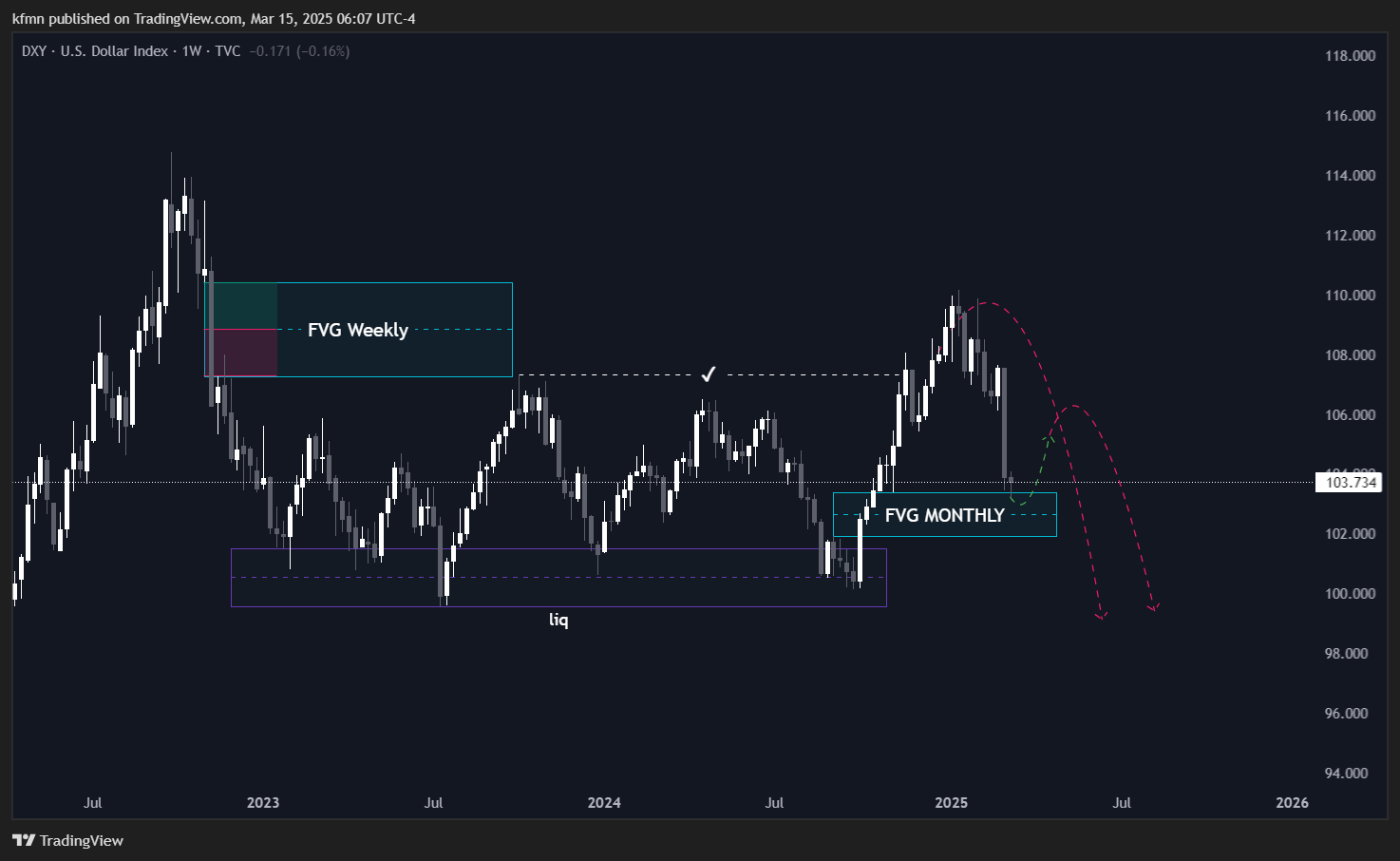Select the 'FVG MONTHLY' label text

tap(944, 515)
